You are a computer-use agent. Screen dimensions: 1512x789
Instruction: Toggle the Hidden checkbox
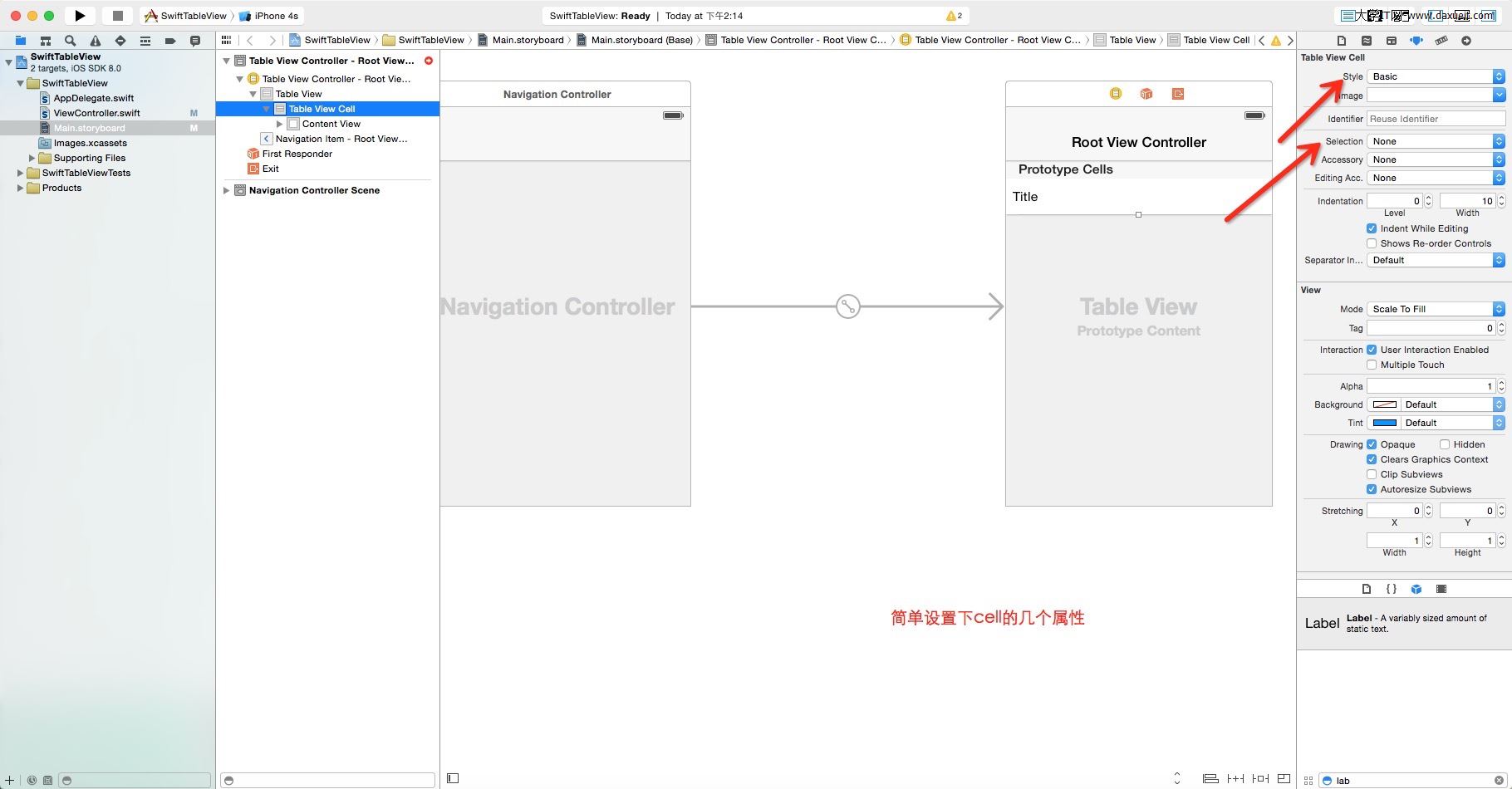click(1445, 444)
